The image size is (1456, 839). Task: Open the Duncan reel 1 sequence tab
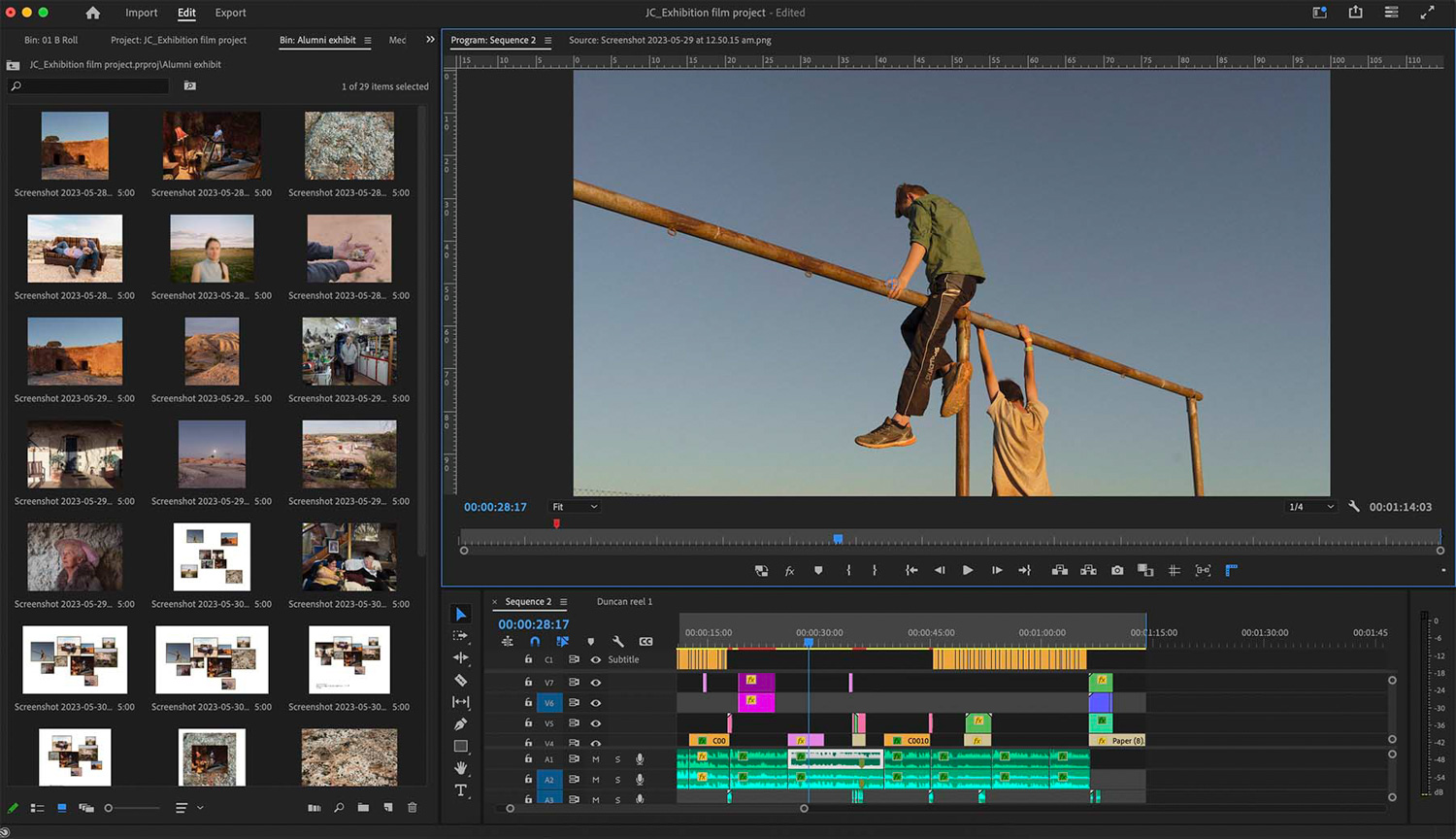[624, 601]
